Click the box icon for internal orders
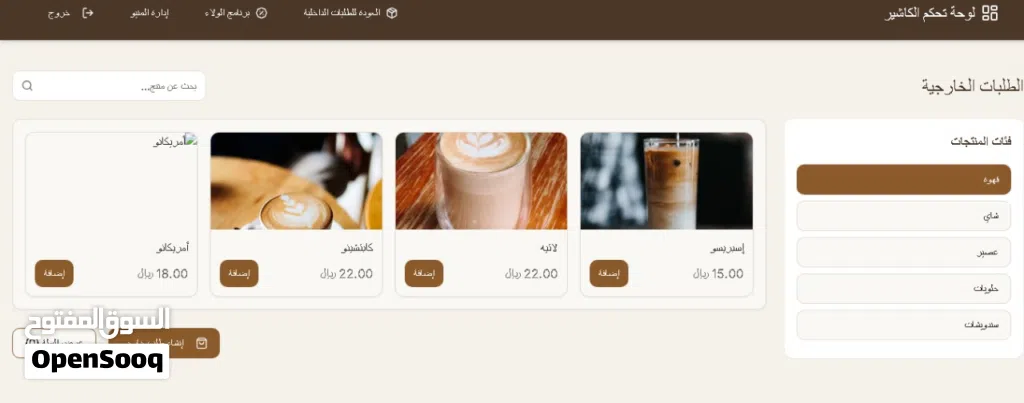Viewport: 1024px width, 403px height. tap(392, 13)
